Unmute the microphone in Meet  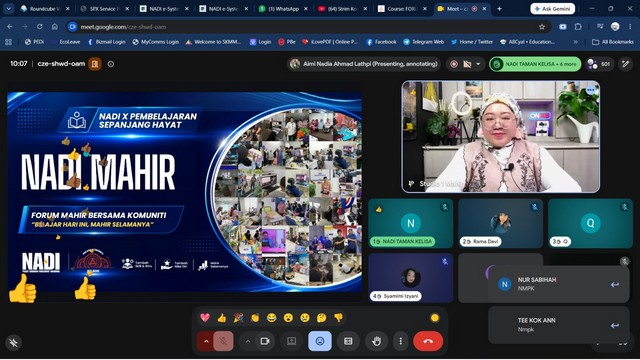coord(223,341)
